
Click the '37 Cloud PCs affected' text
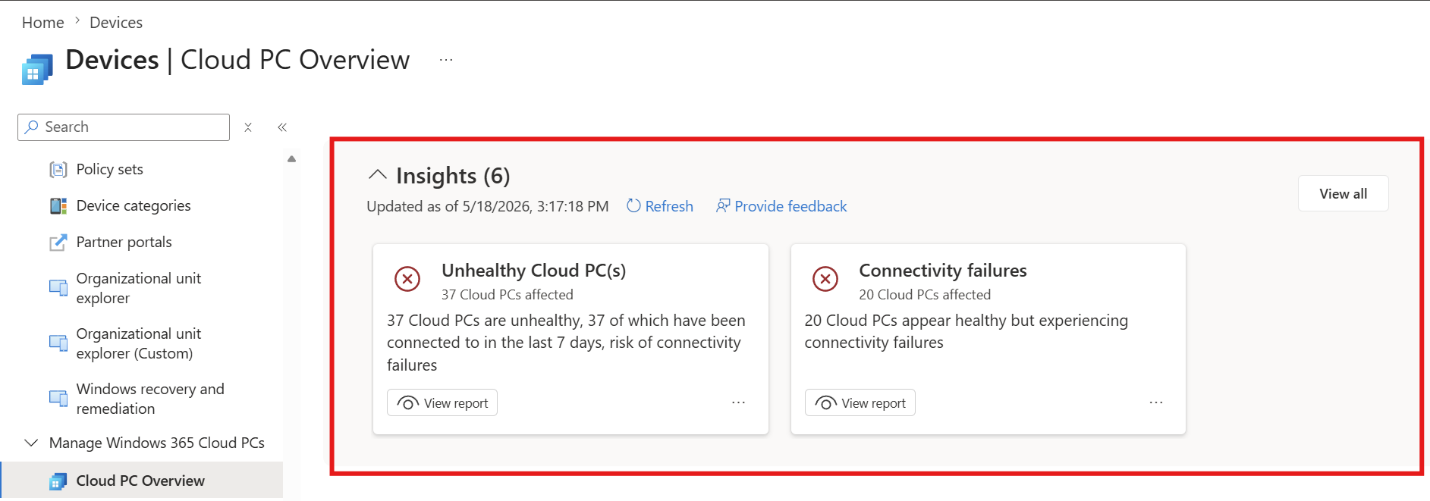click(x=508, y=295)
